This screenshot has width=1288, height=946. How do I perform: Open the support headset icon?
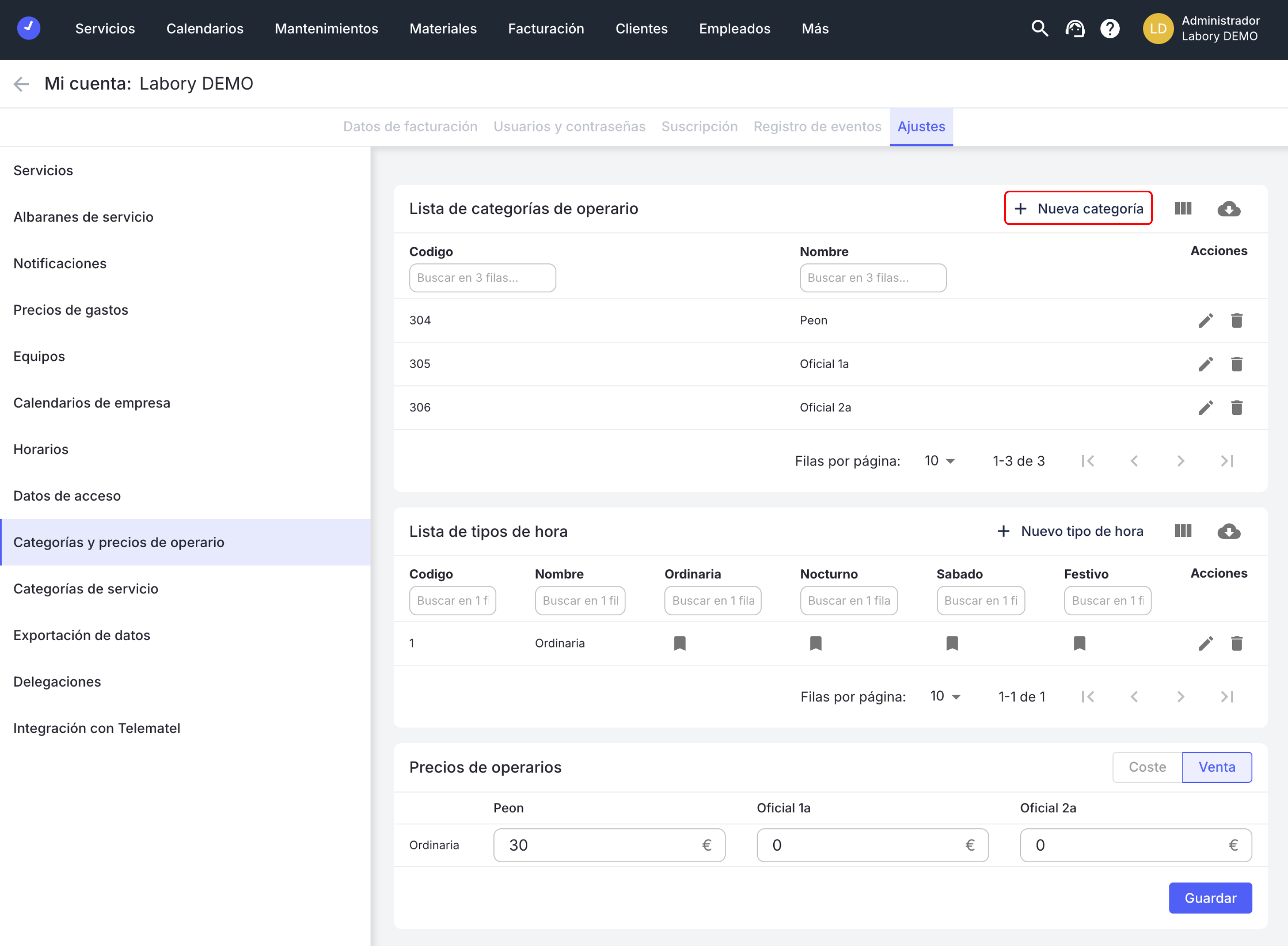1075,29
